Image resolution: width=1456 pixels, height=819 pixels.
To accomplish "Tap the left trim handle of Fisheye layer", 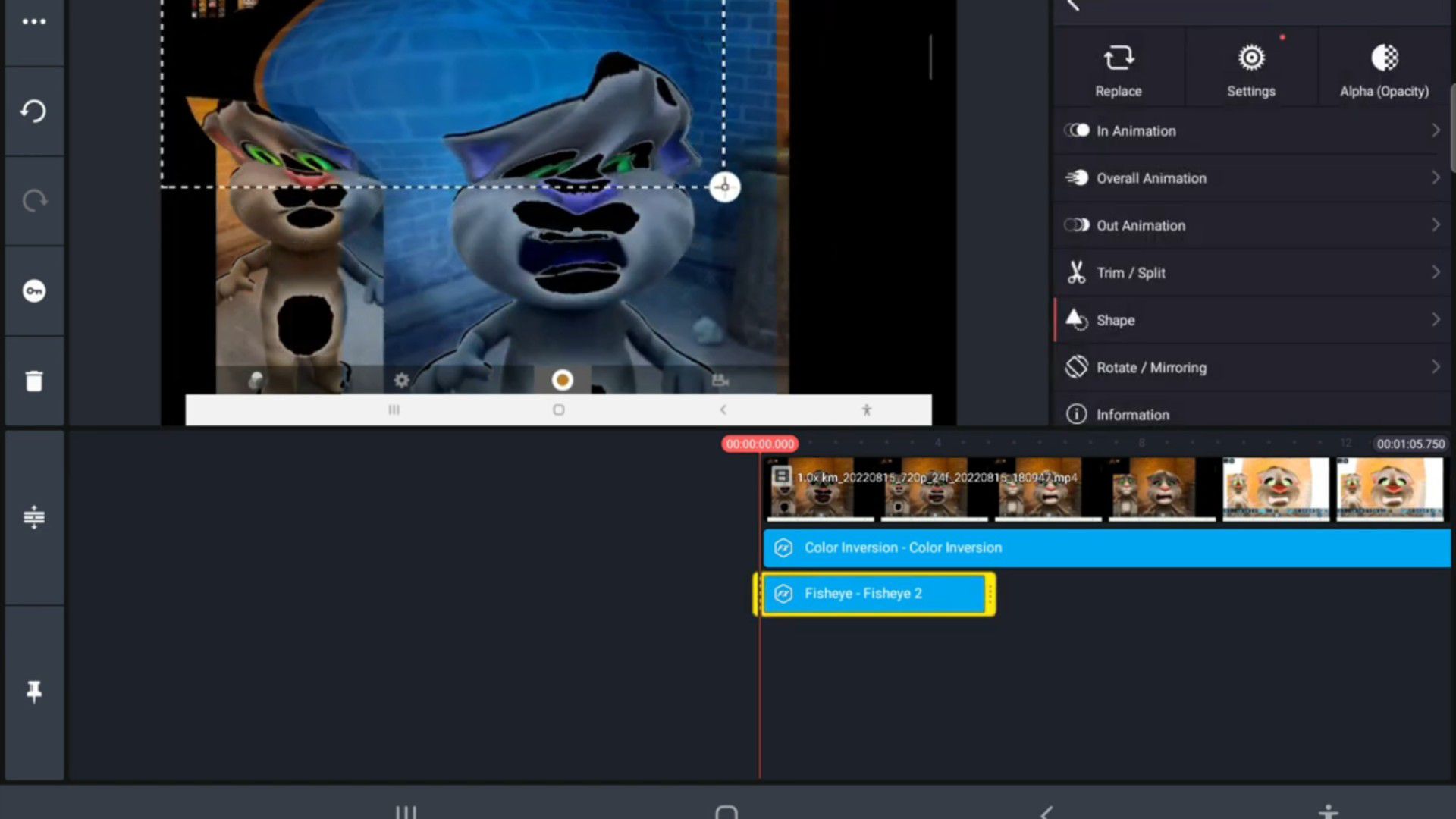I will pyautogui.click(x=758, y=594).
